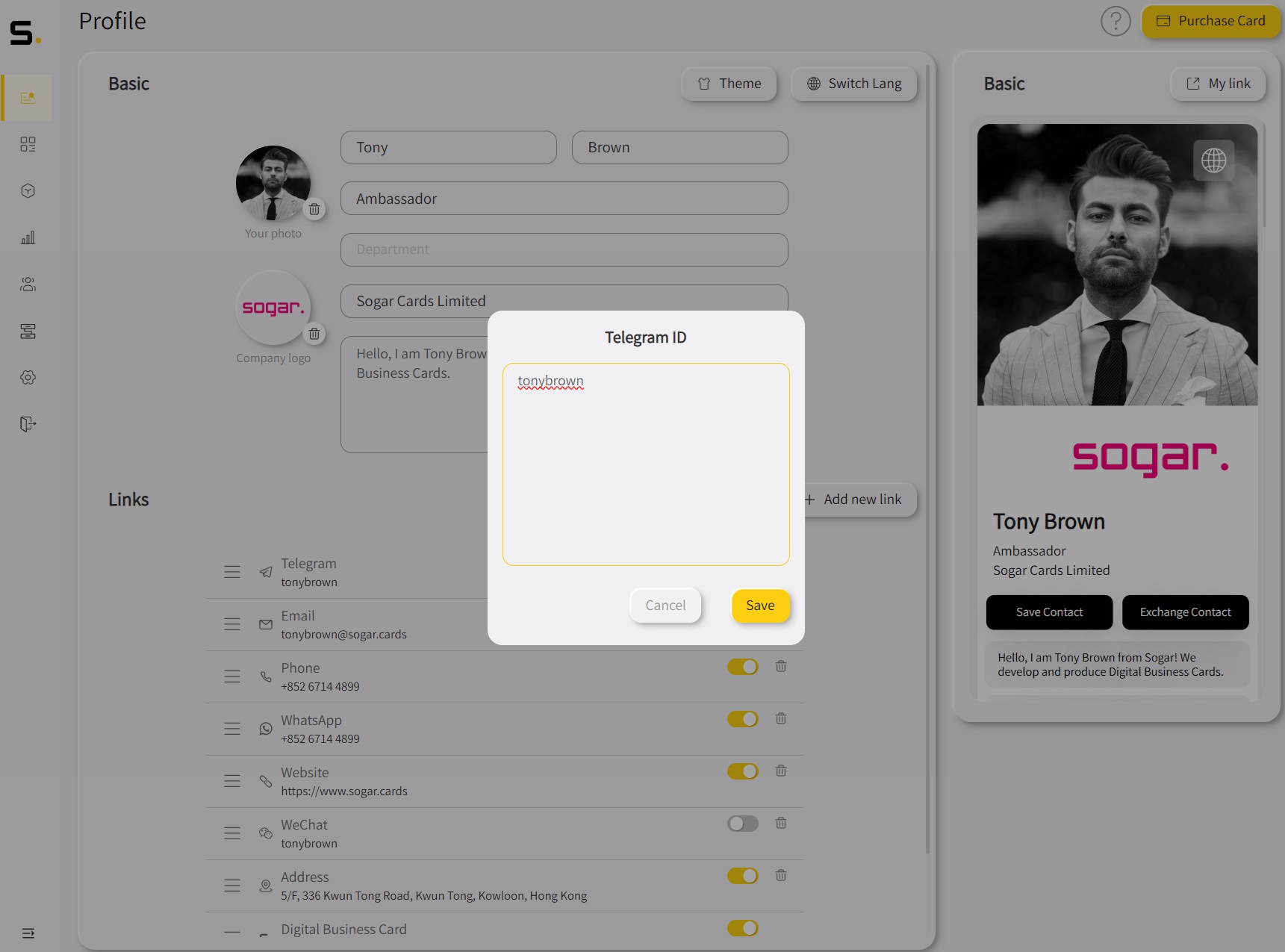Toggle off the Phone link switch
Image resolution: width=1285 pixels, height=952 pixels.
(743, 667)
